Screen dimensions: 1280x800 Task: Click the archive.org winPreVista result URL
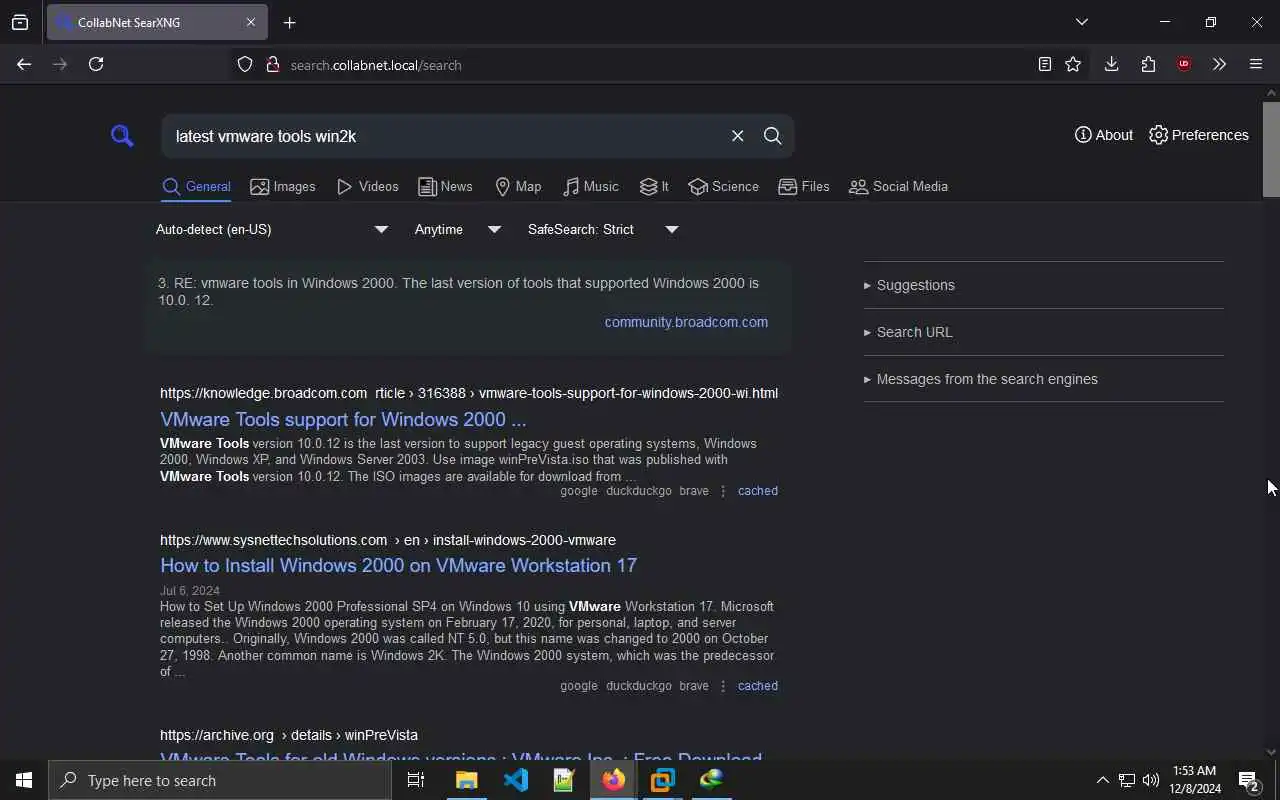pos(289,735)
